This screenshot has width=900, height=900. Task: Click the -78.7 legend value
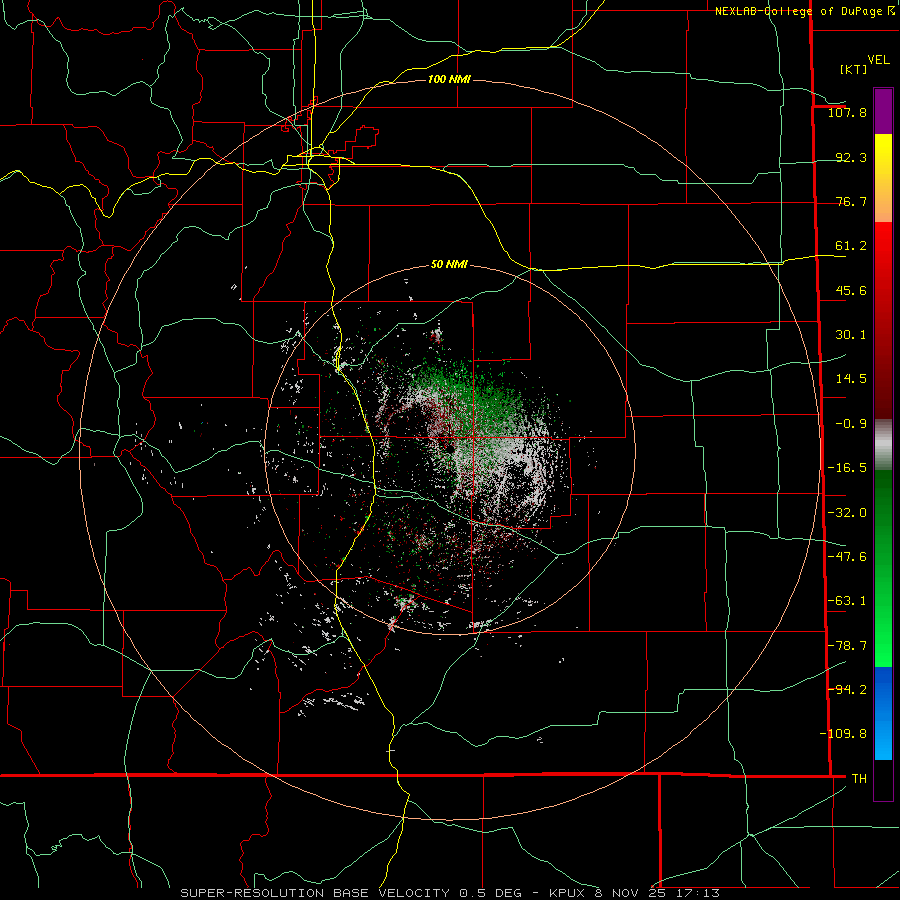tap(847, 646)
